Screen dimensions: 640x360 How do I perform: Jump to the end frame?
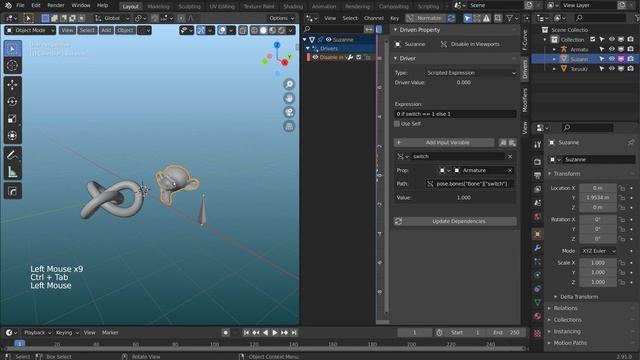point(294,333)
